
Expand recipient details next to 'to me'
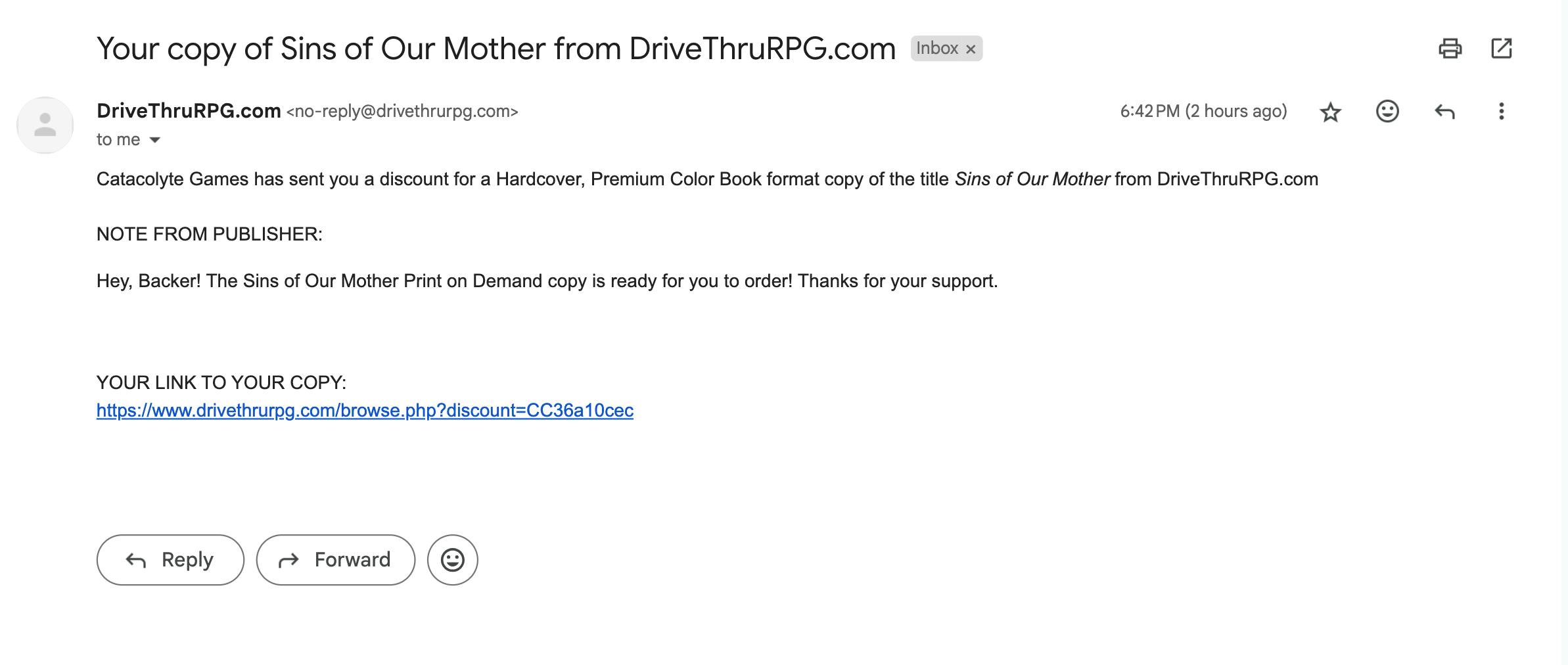click(x=155, y=140)
